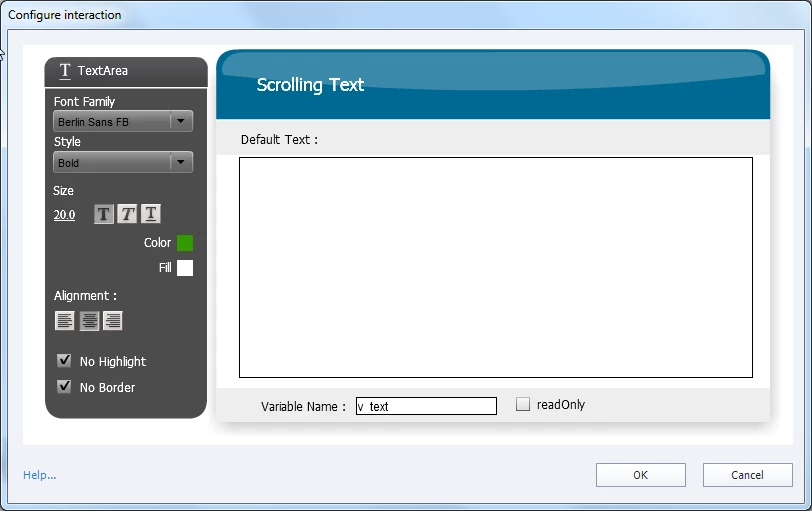Click the Scrolling Text heading

point(310,85)
